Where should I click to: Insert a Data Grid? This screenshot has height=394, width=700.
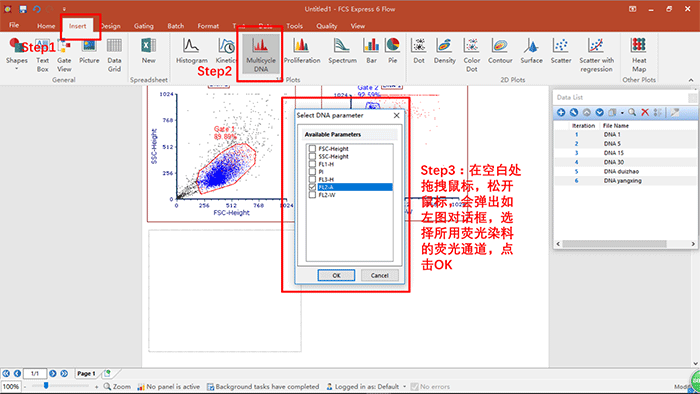(x=114, y=54)
